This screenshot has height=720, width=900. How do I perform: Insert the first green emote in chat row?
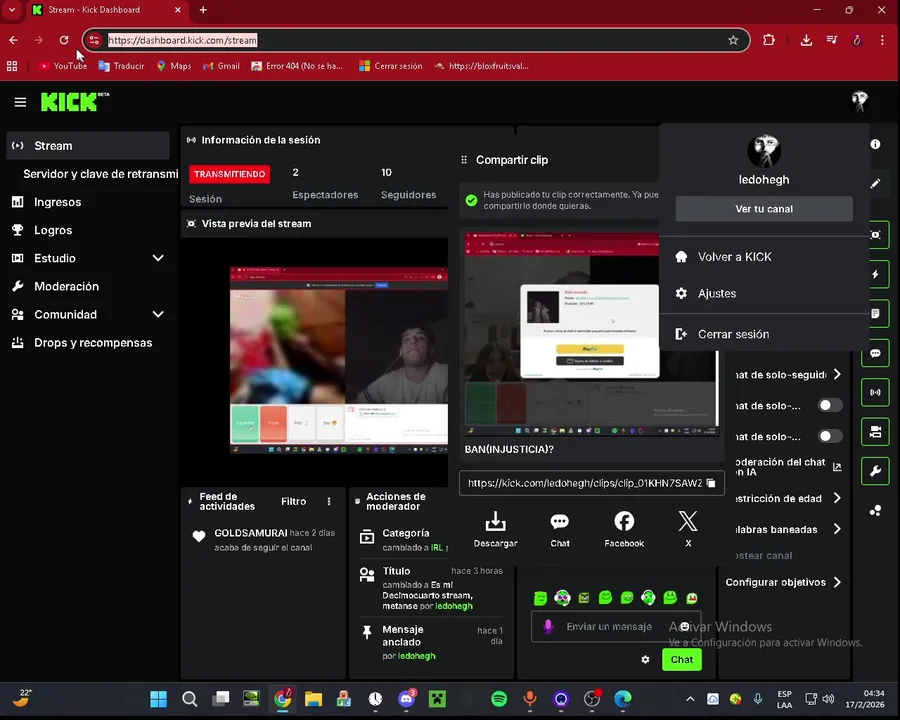pos(540,598)
